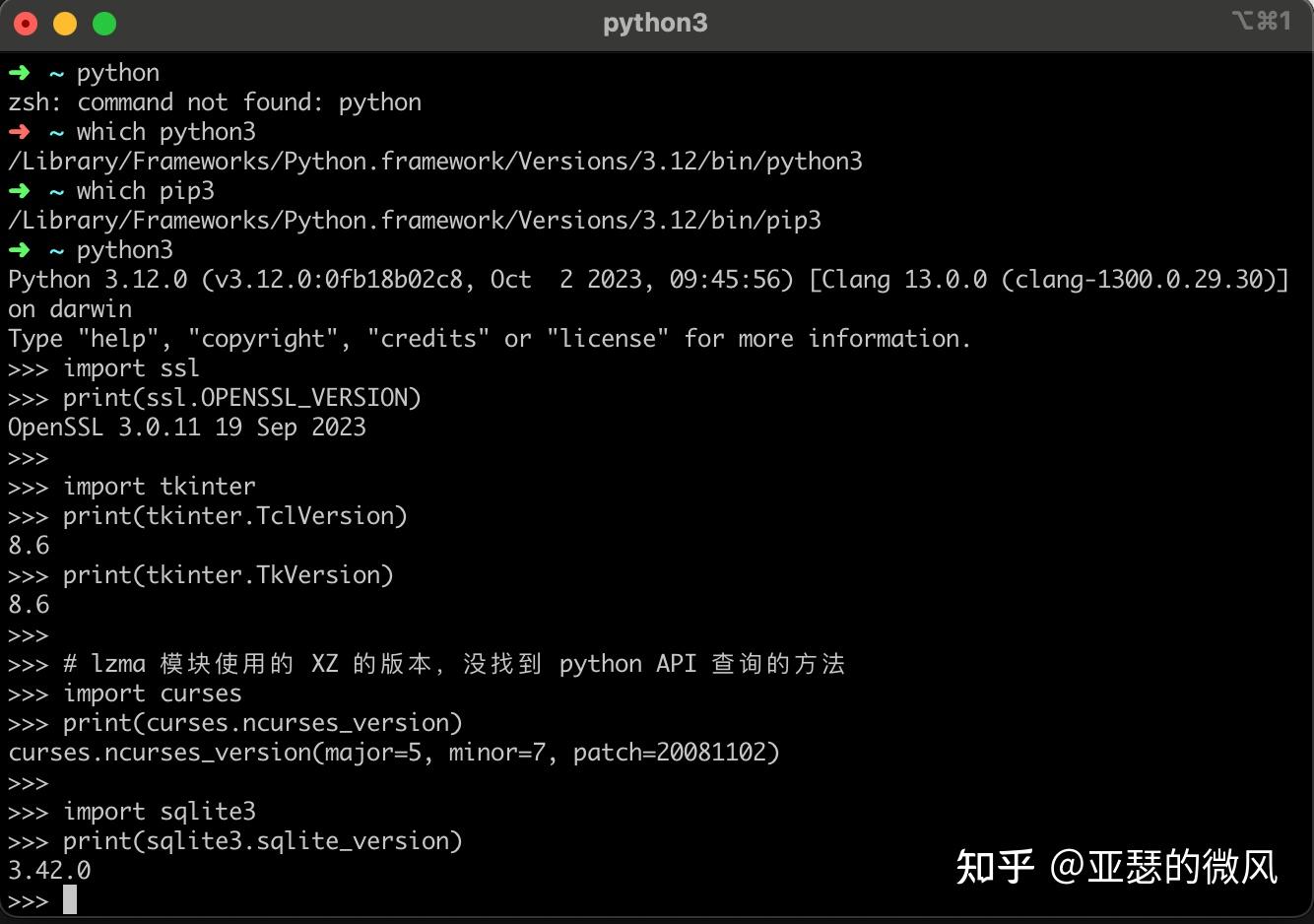The height and width of the screenshot is (924, 1314).
Task: Click the python3 window title text
Action: point(655,24)
